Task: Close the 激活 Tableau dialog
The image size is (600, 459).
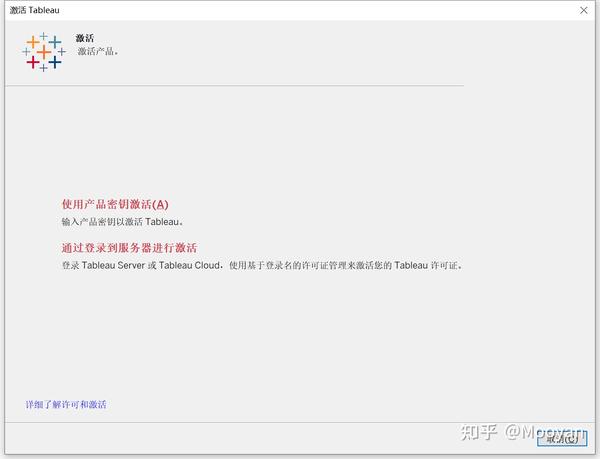Action: click(x=584, y=10)
